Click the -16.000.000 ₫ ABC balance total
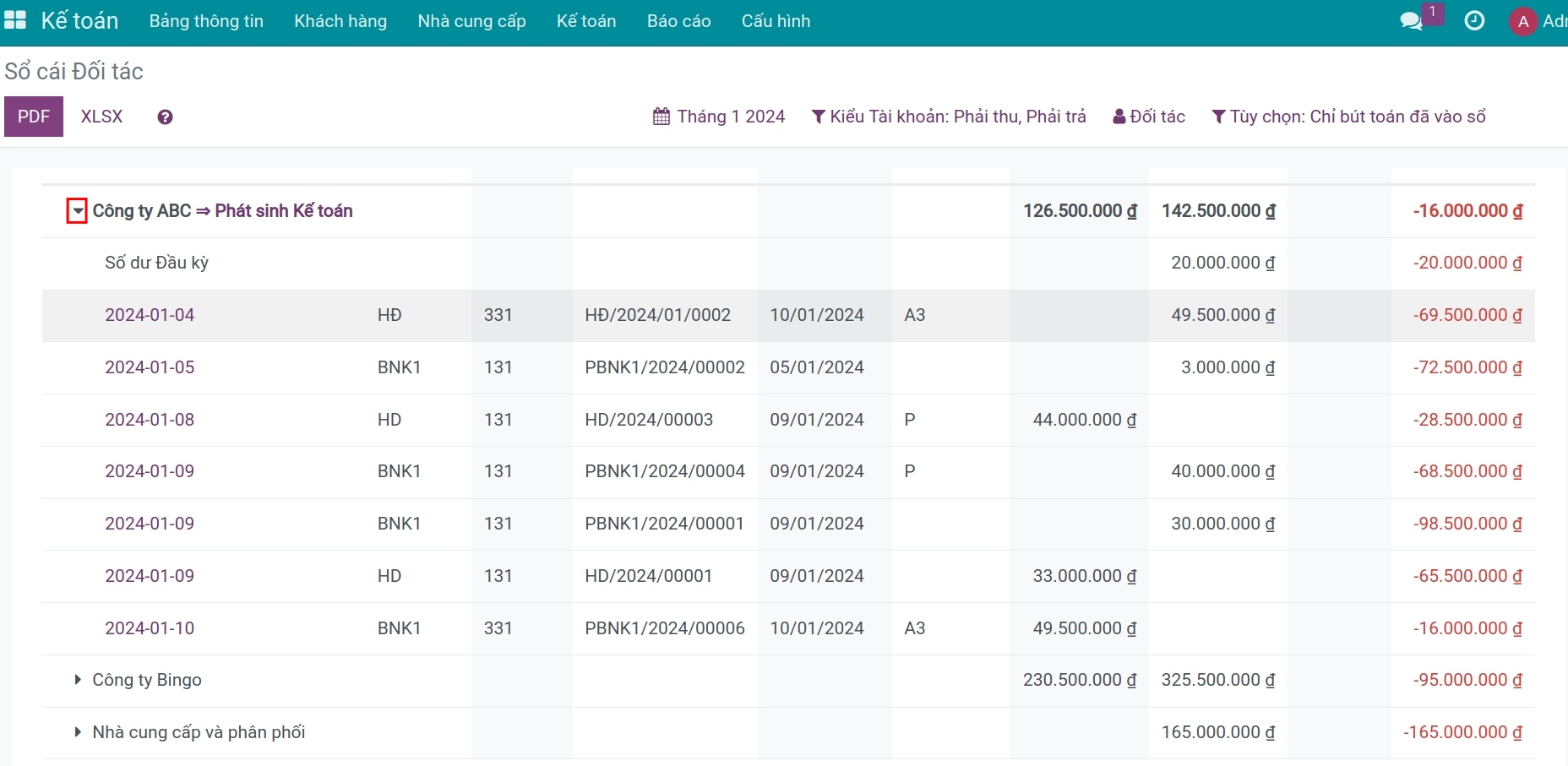This screenshot has width=1568, height=766. click(x=1467, y=211)
